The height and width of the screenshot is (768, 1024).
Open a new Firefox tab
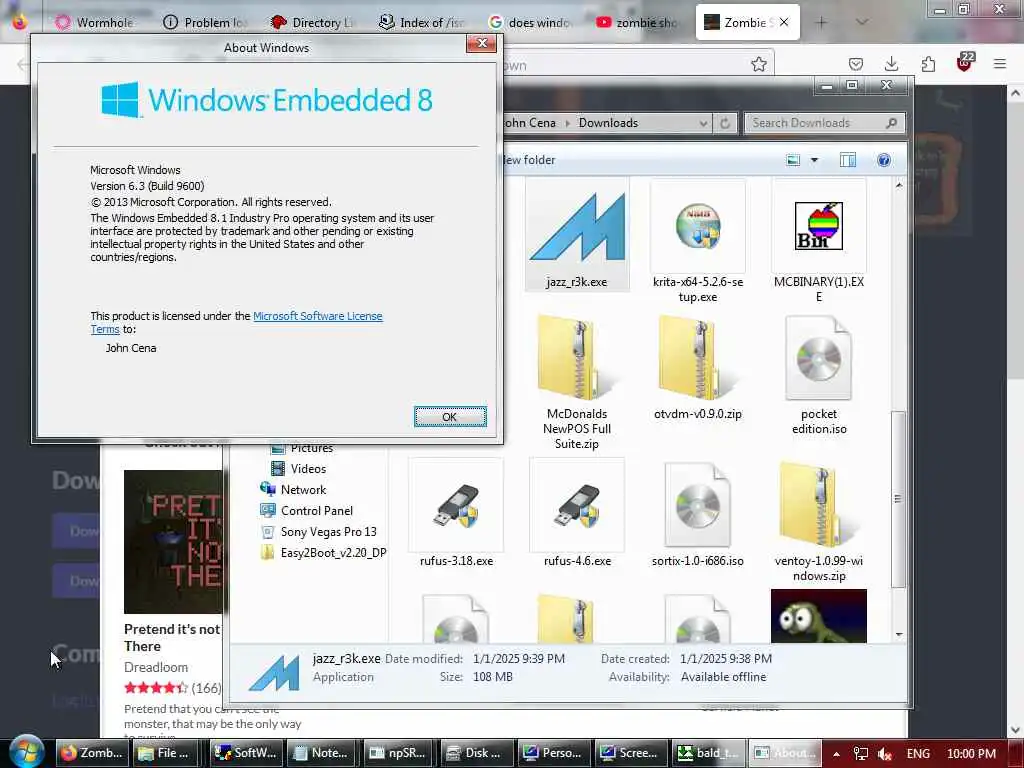(x=821, y=22)
